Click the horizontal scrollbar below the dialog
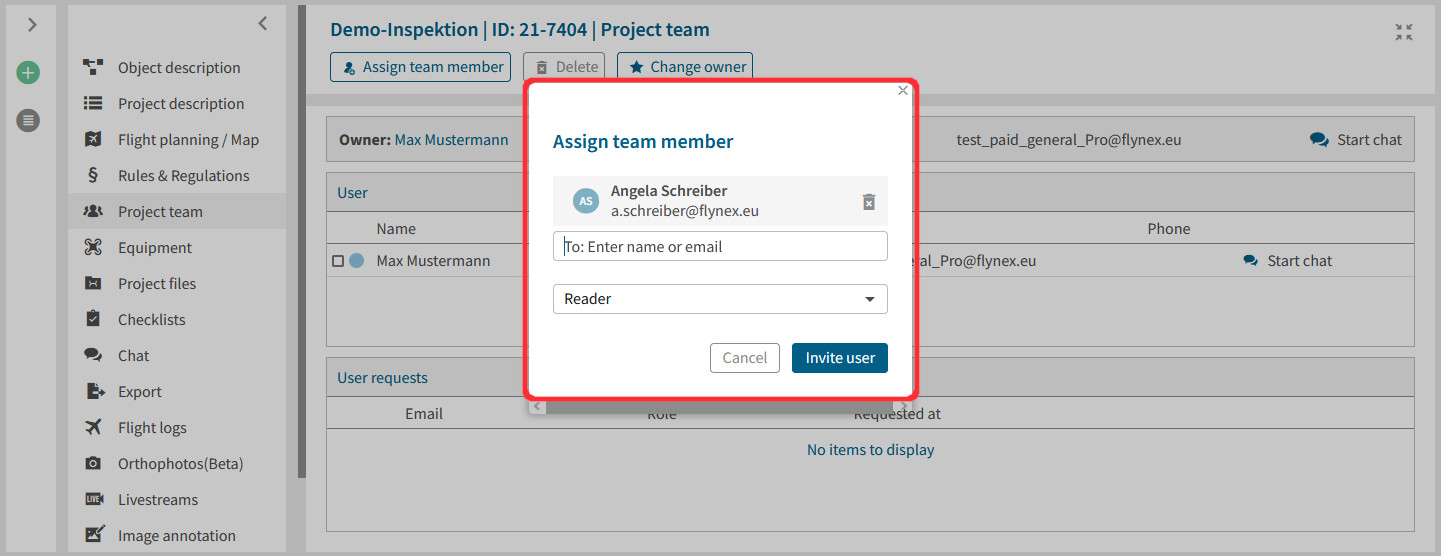1441x556 pixels. click(720, 407)
